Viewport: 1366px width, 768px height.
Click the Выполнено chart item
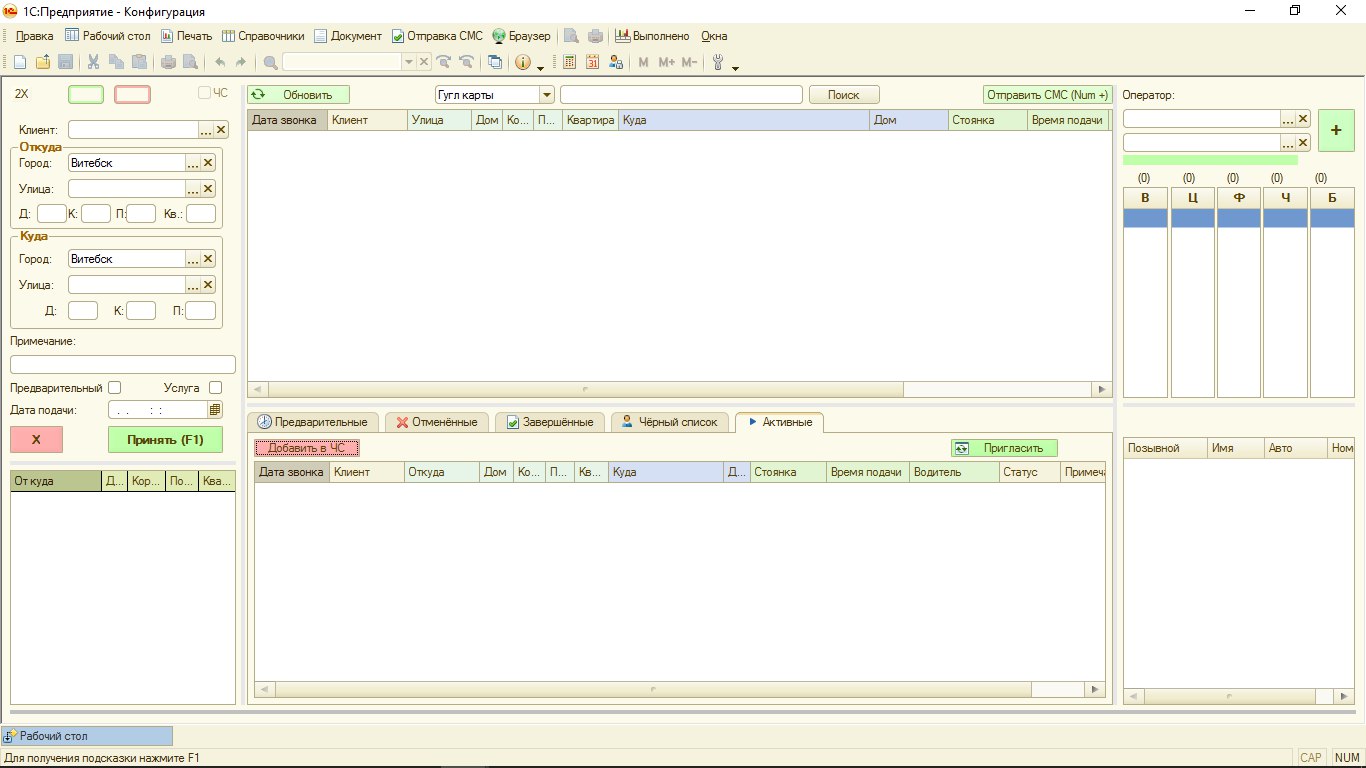pos(652,36)
